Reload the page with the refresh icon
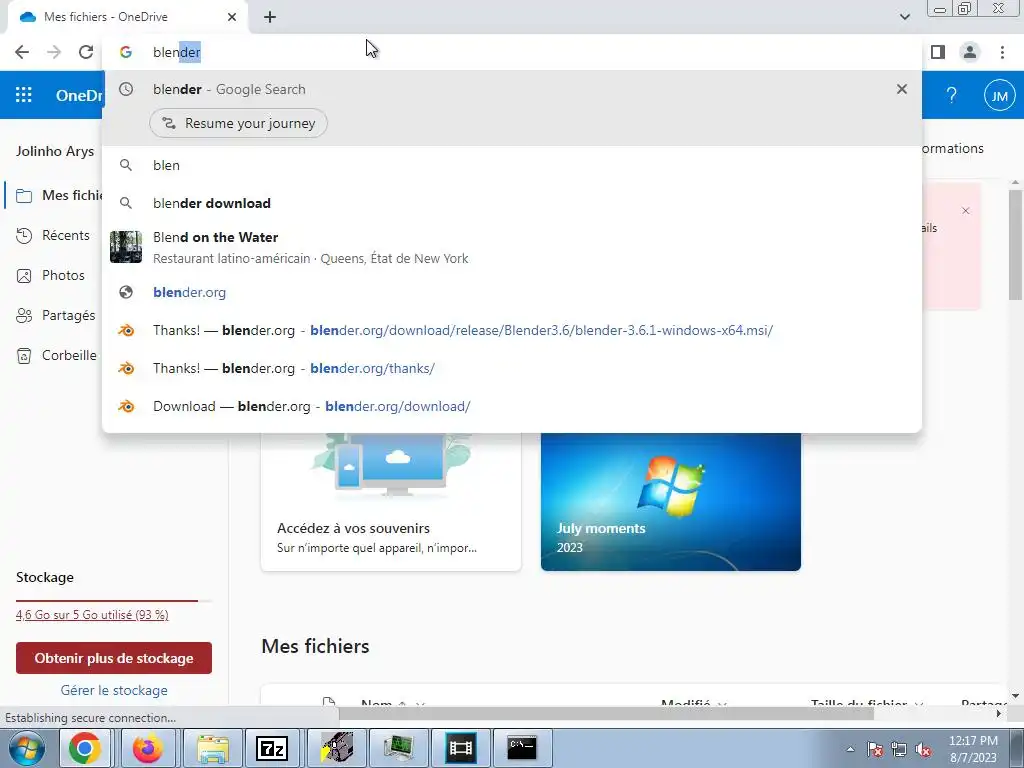 click(86, 52)
